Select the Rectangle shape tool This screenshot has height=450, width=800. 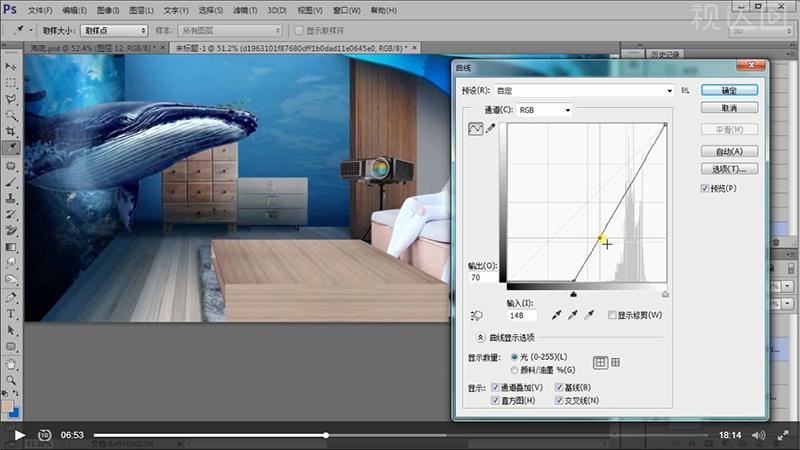pos(11,346)
